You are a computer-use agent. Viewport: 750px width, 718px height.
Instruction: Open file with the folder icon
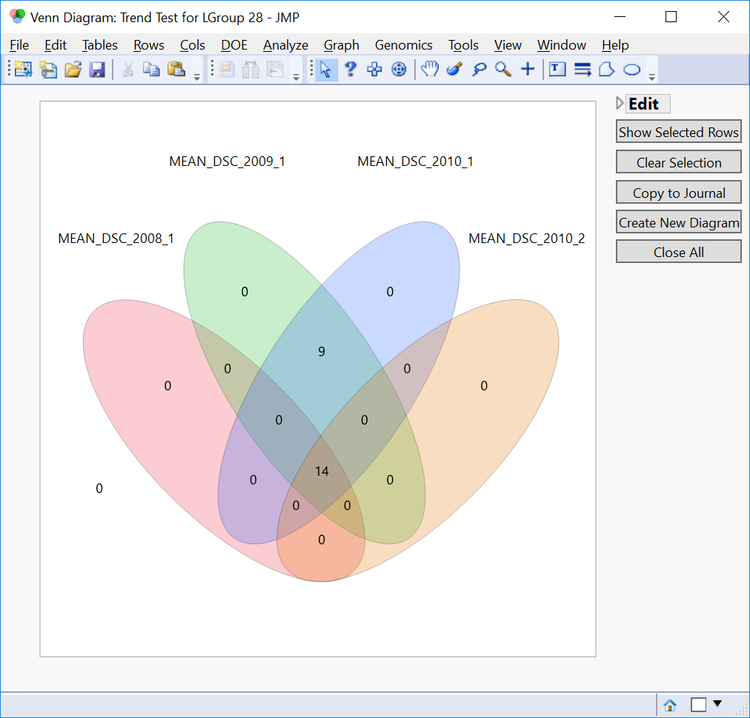(x=73, y=69)
